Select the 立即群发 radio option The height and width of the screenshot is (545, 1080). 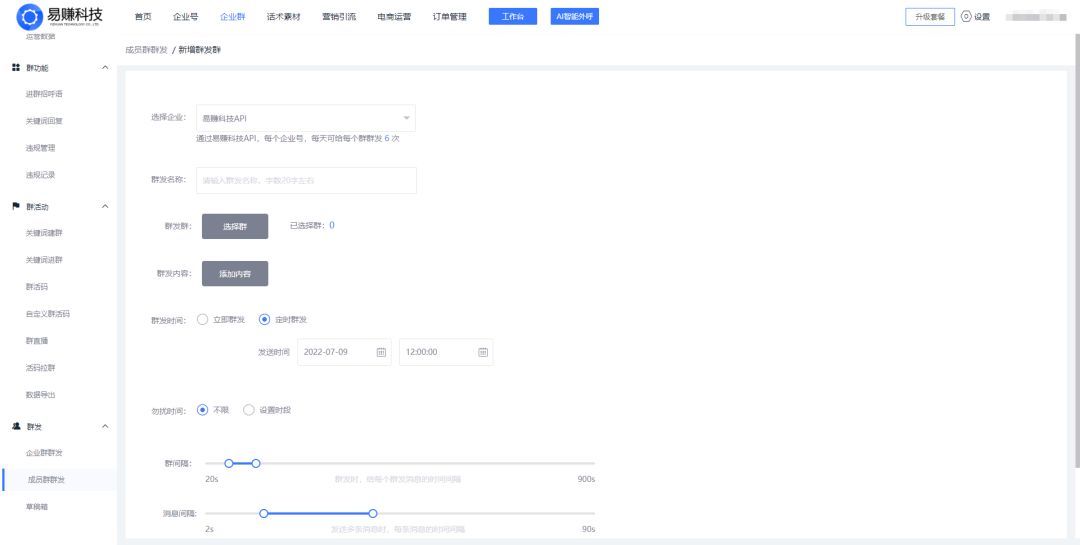(x=203, y=319)
